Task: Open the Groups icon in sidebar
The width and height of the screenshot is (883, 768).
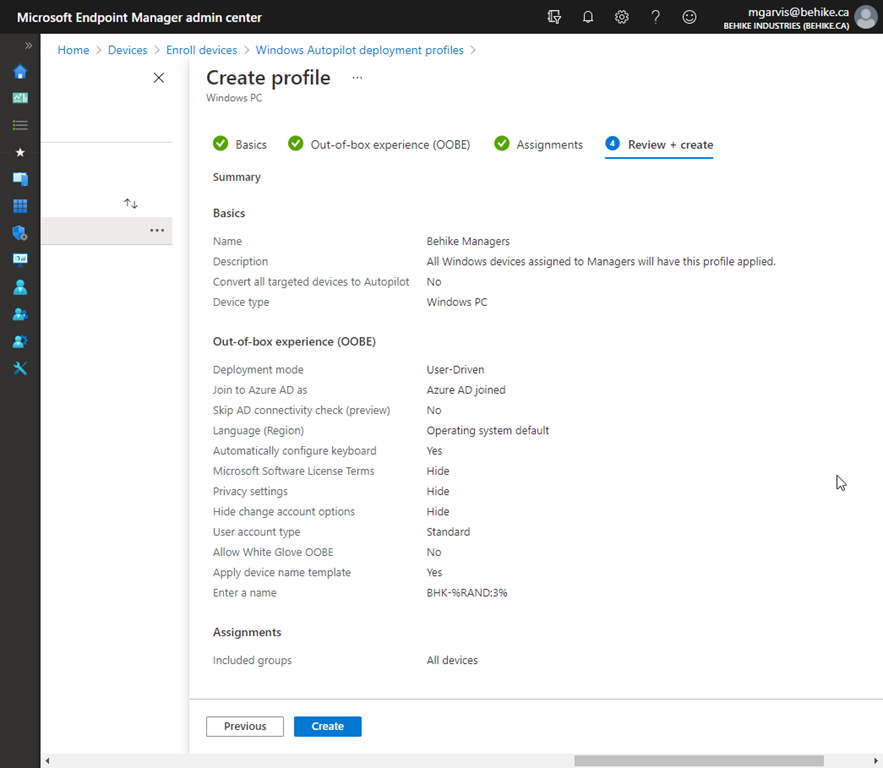Action: (19, 313)
